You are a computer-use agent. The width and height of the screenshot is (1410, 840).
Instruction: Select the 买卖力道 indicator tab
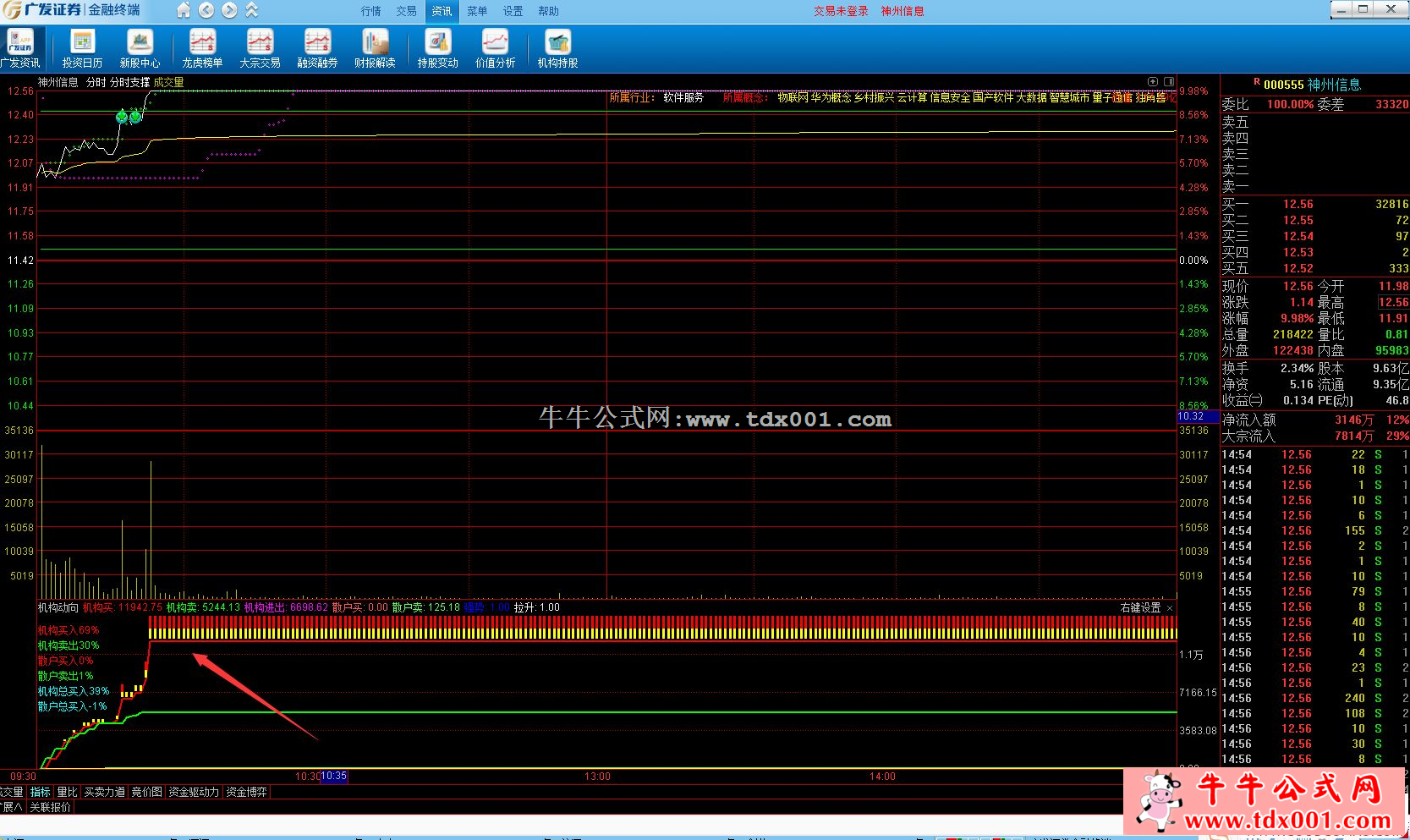tap(104, 792)
